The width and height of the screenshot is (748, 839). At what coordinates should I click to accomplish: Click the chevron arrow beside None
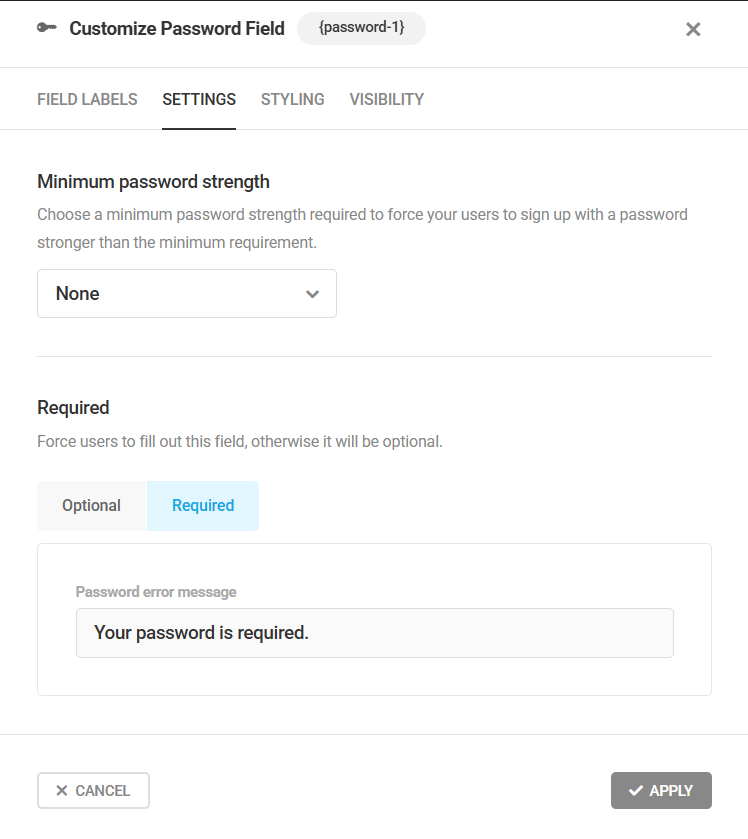point(312,294)
